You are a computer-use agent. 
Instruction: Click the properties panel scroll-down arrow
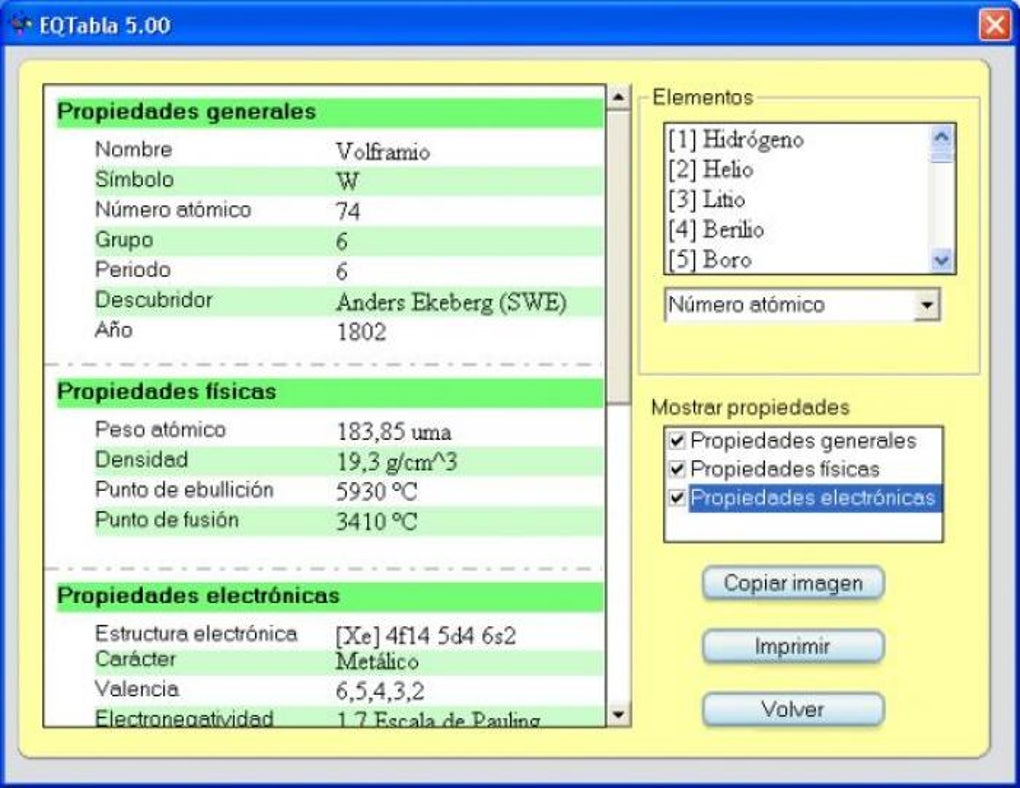(618, 715)
